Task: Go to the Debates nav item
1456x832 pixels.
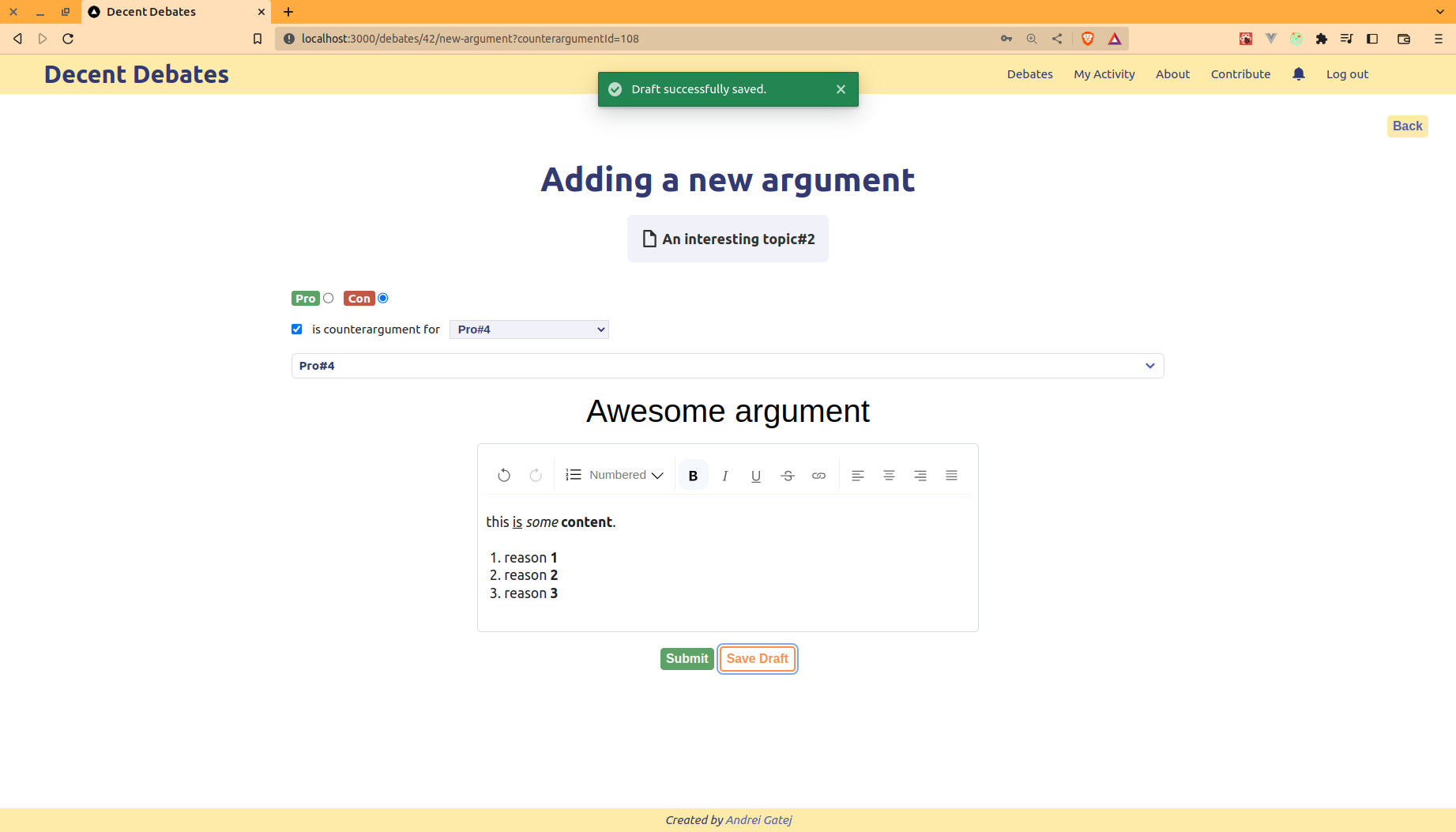Action: pos(1029,74)
